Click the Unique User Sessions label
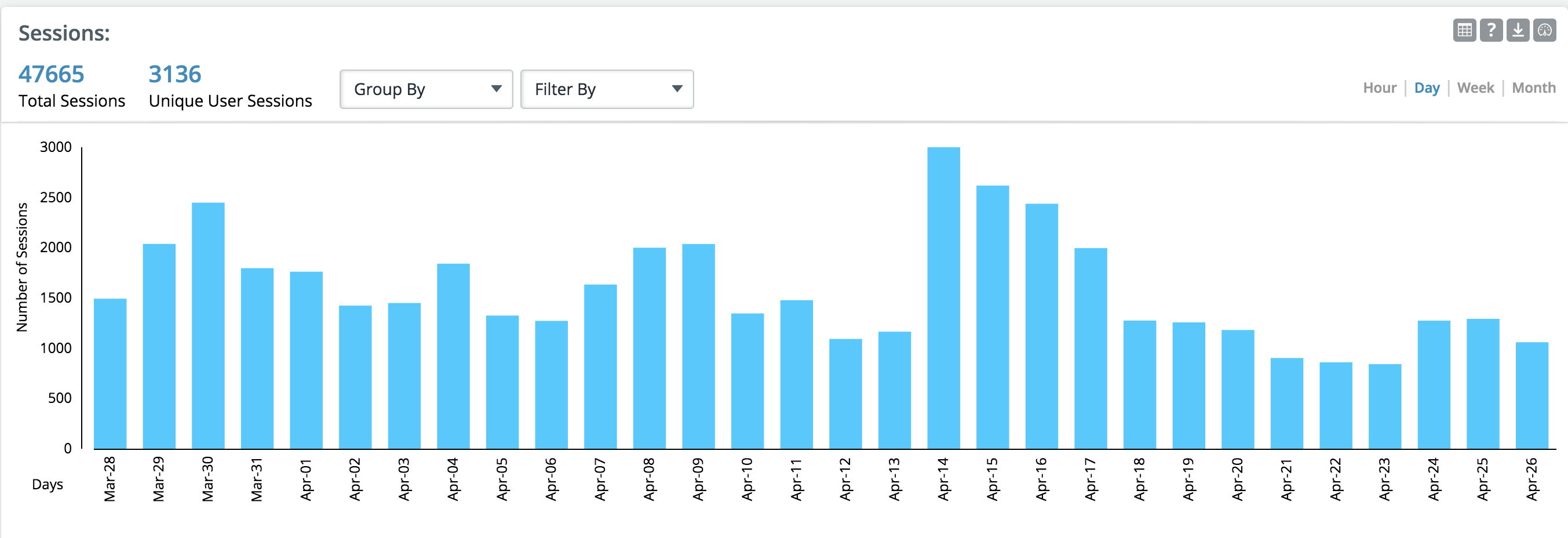 (230, 100)
